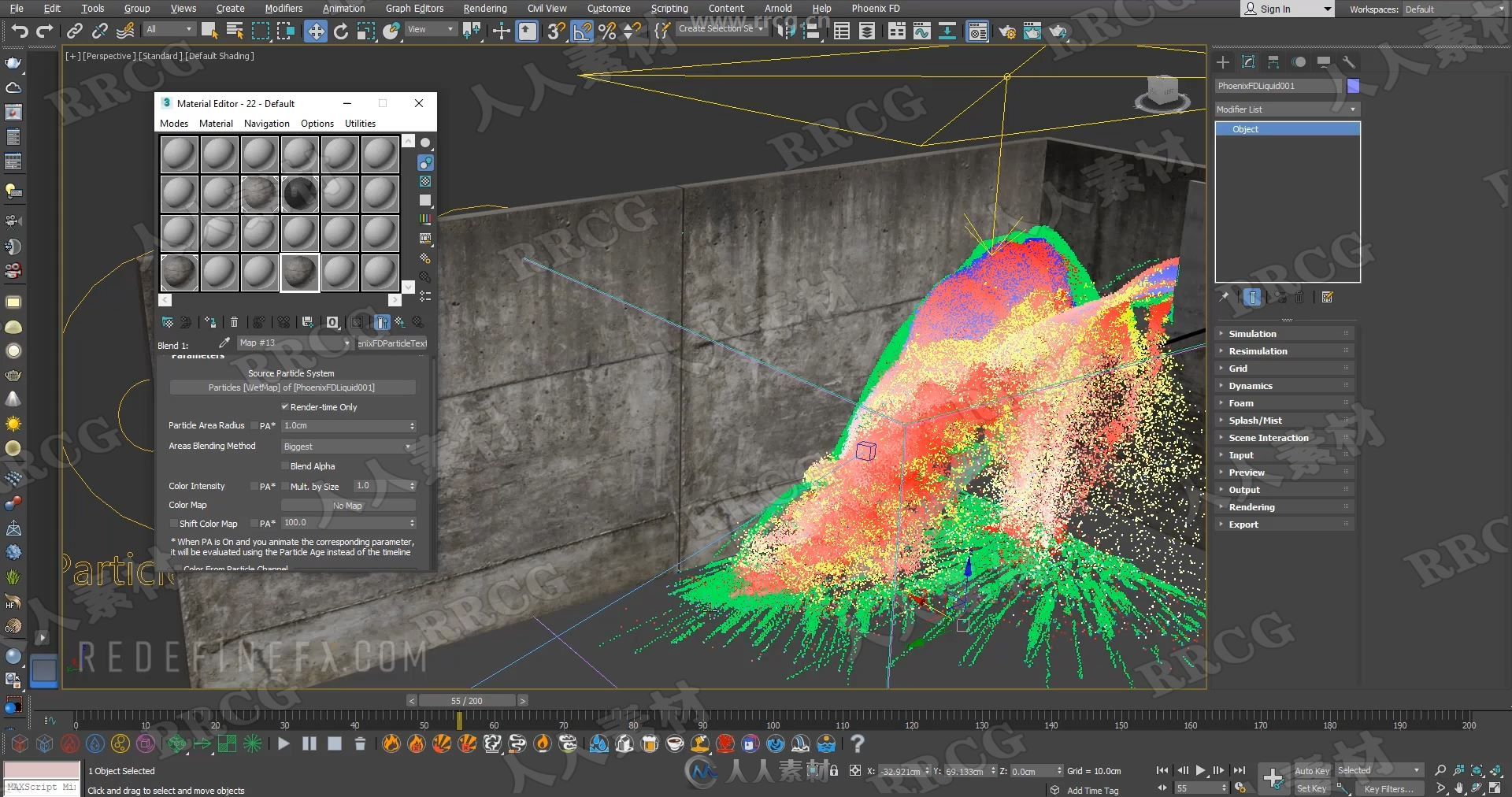Open the Modifier List dropdown
This screenshot has height=797, width=1512.
(x=1287, y=109)
